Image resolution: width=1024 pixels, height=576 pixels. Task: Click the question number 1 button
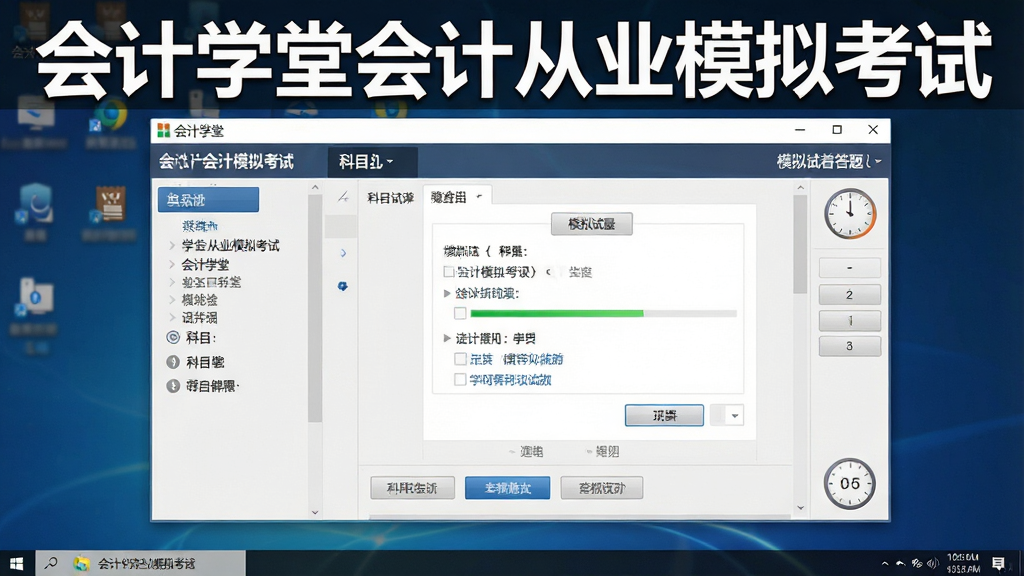coord(850,321)
